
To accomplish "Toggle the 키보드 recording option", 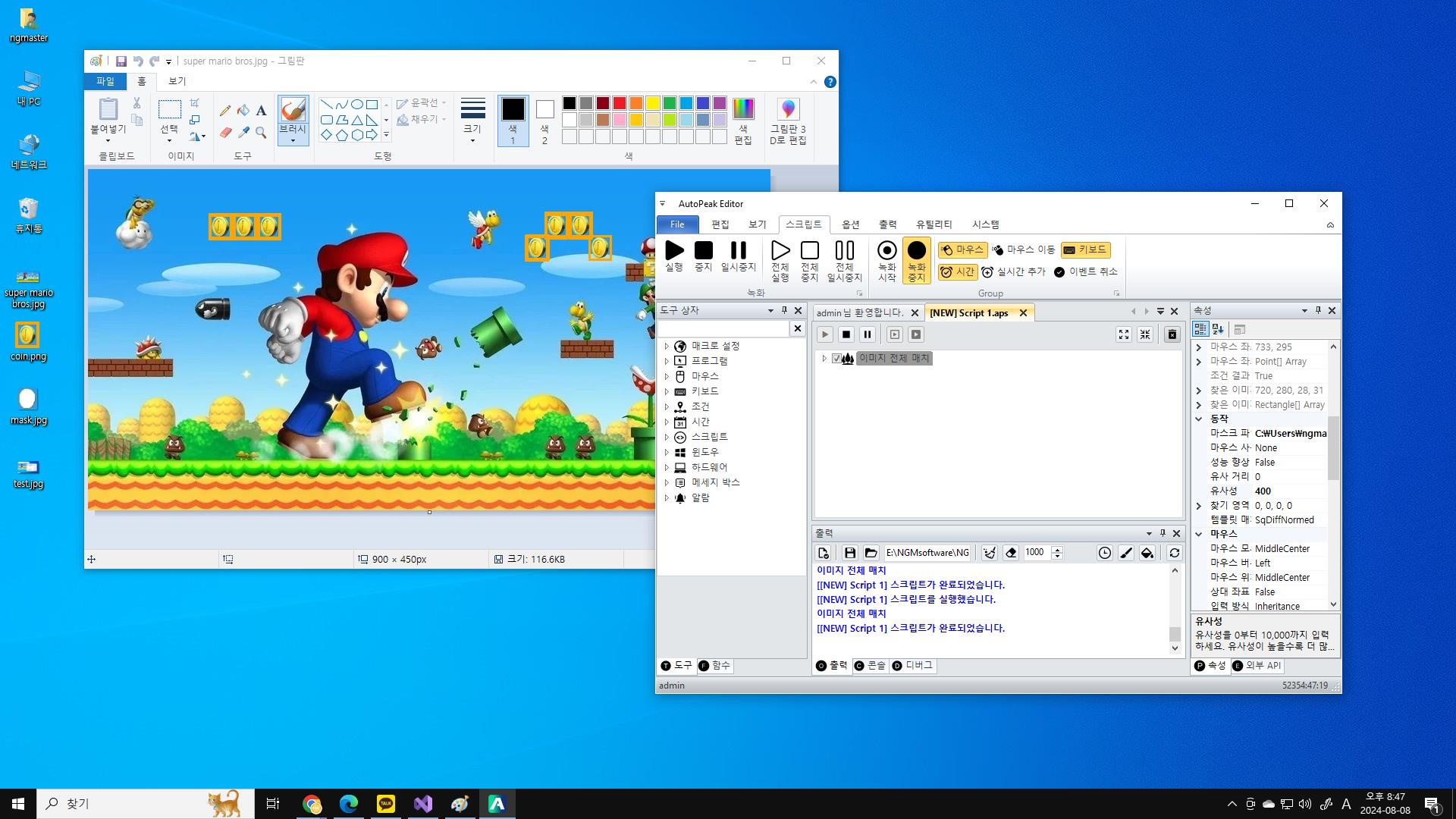I will 1085,249.
